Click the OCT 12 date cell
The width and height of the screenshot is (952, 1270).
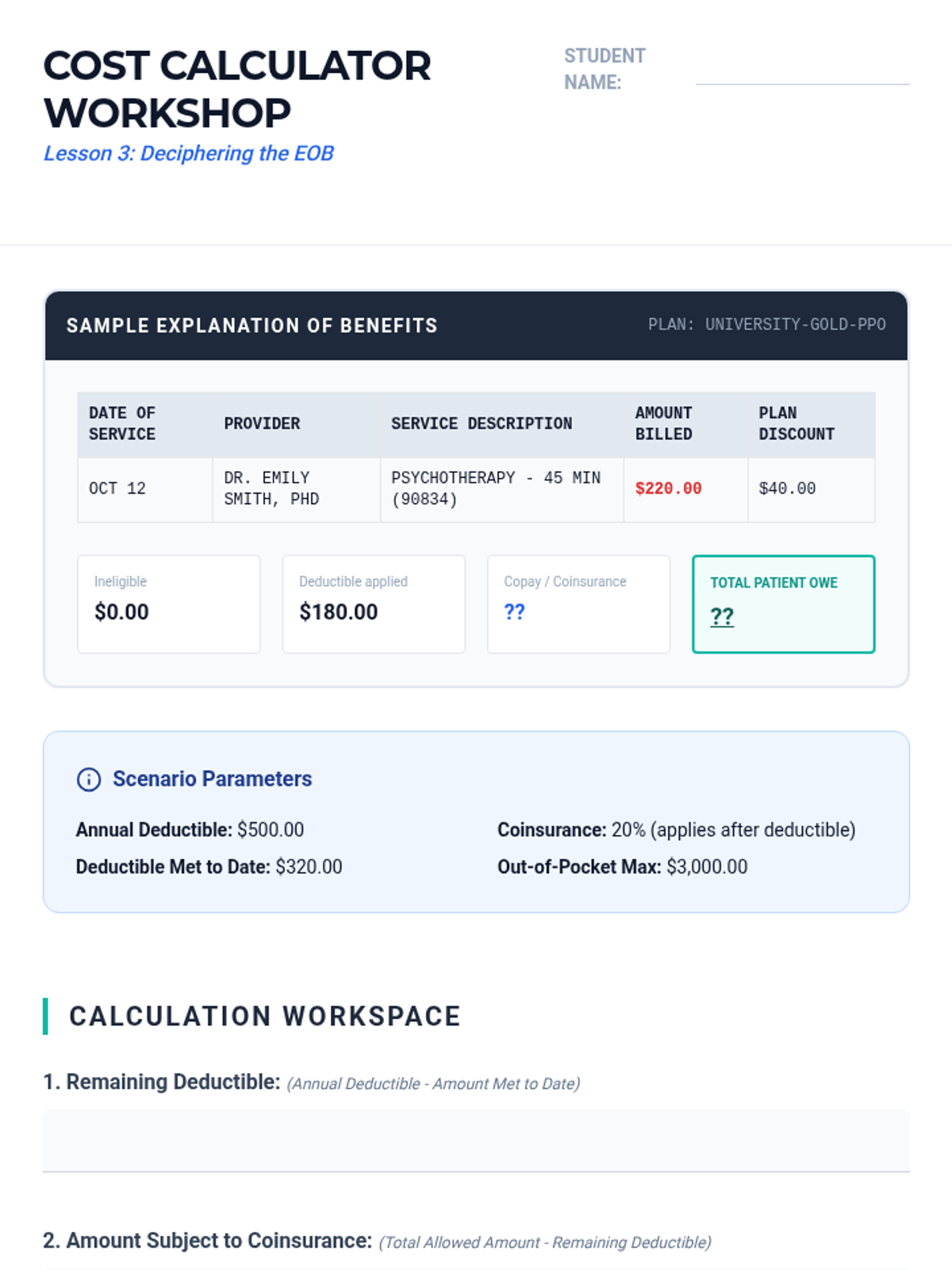[117, 489]
